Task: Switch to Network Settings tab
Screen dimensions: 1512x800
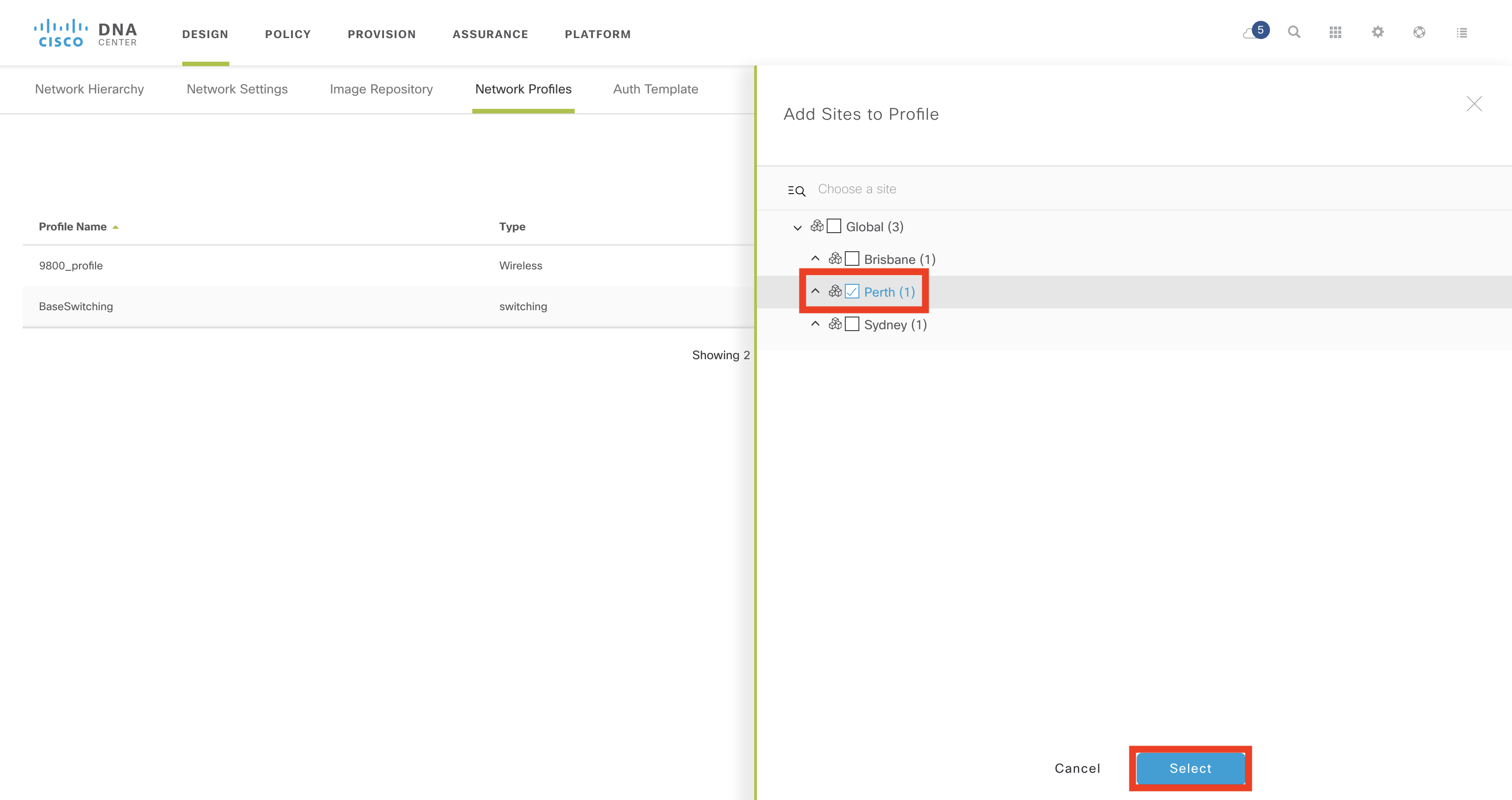Action: click(x=237, y=89)
